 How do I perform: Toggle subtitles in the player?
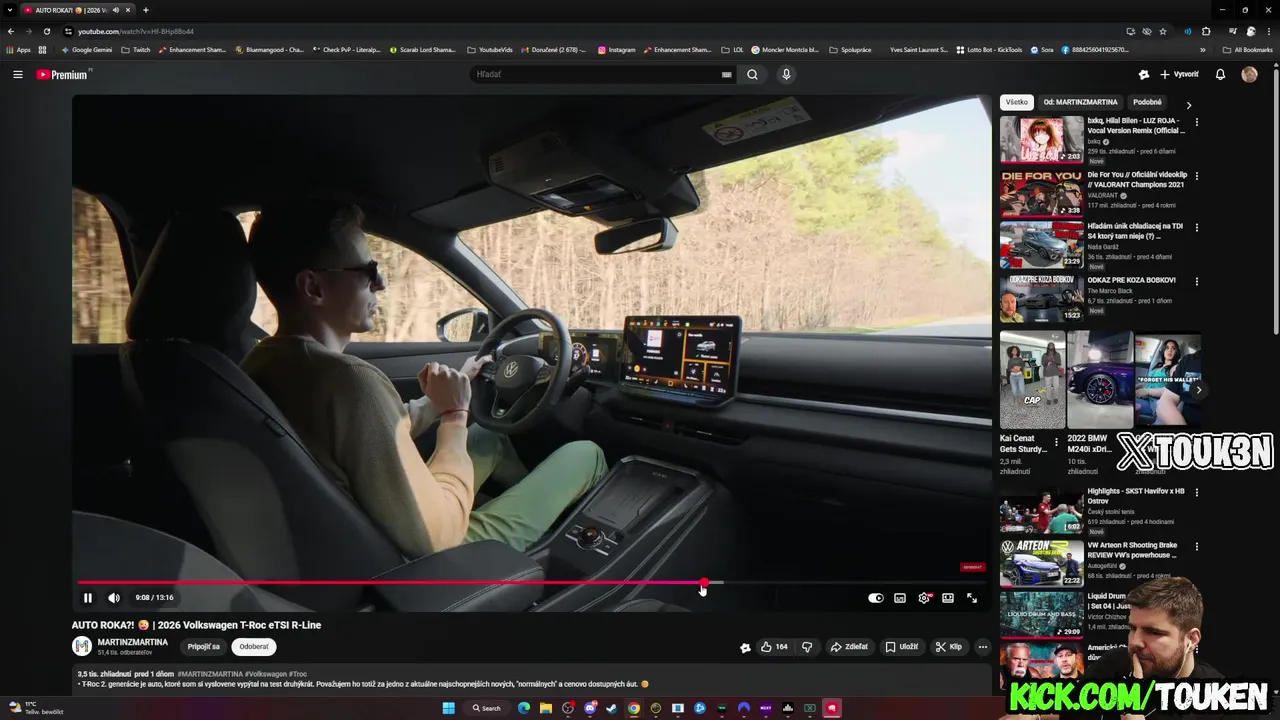[900, 598]
